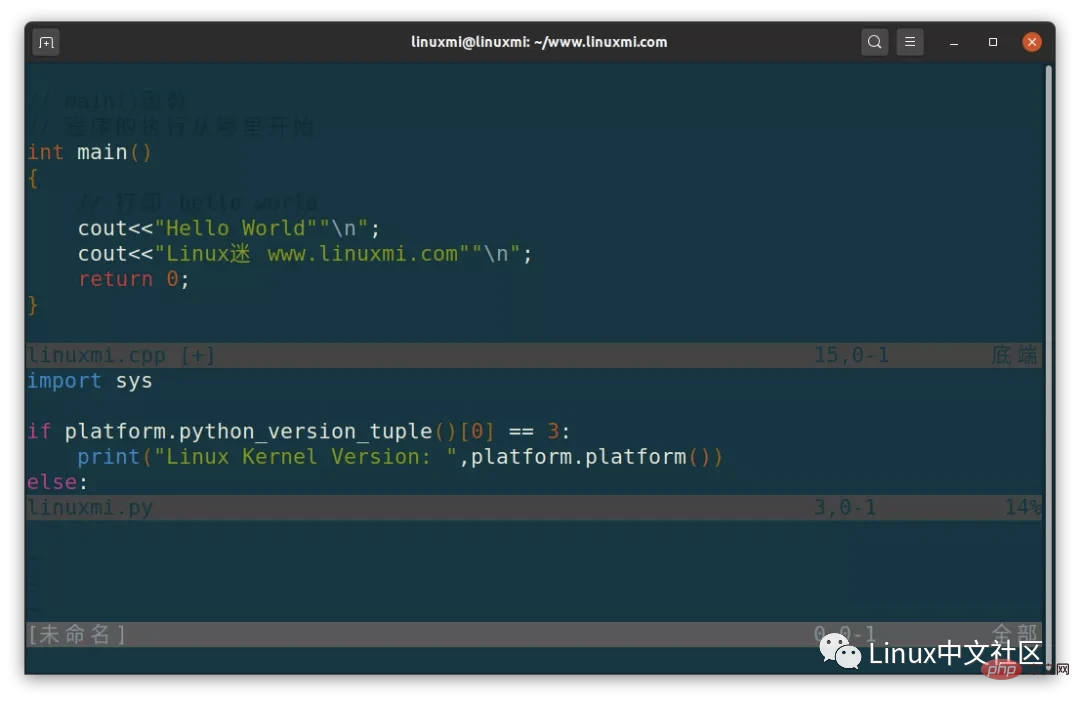Click the 'else:' line
Image resolution: width=1080 pixels, height=702 pixels.
58,482
